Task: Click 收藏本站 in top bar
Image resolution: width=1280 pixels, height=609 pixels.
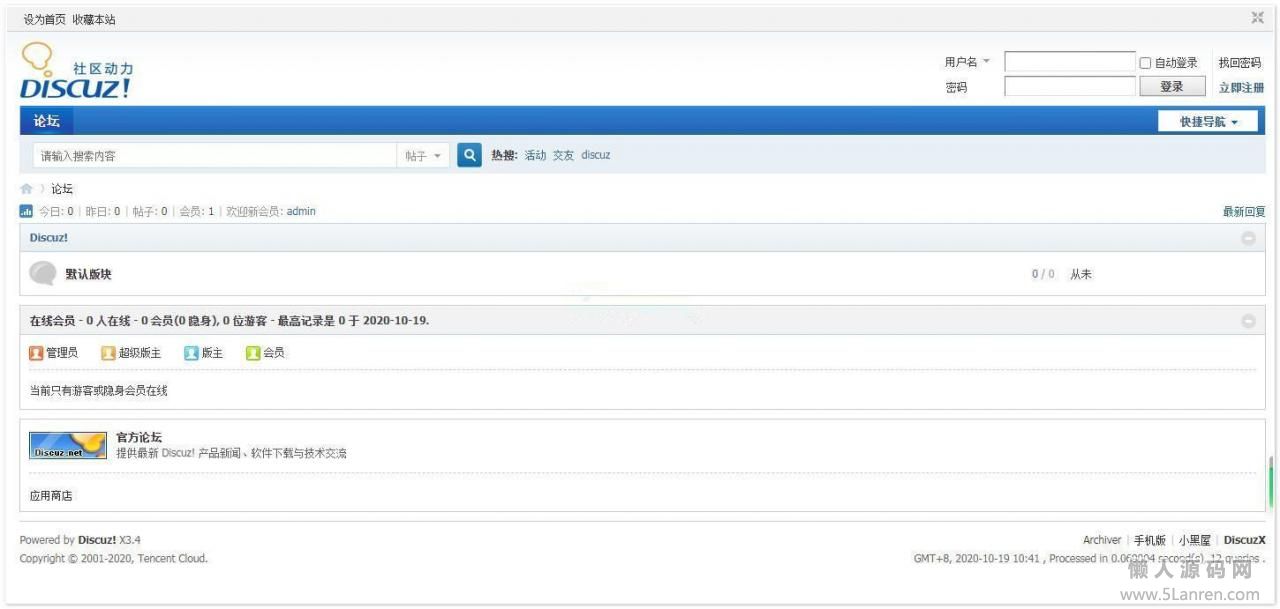Action: [x=93, y=19]
